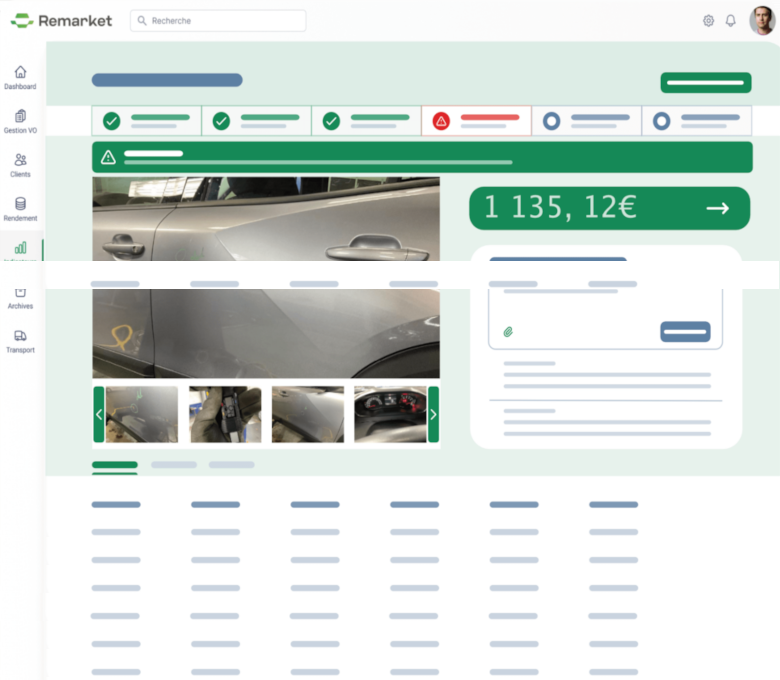Select the Rendement coins icon
Viewport: 780px width, 680px height.
pos(20,204)
